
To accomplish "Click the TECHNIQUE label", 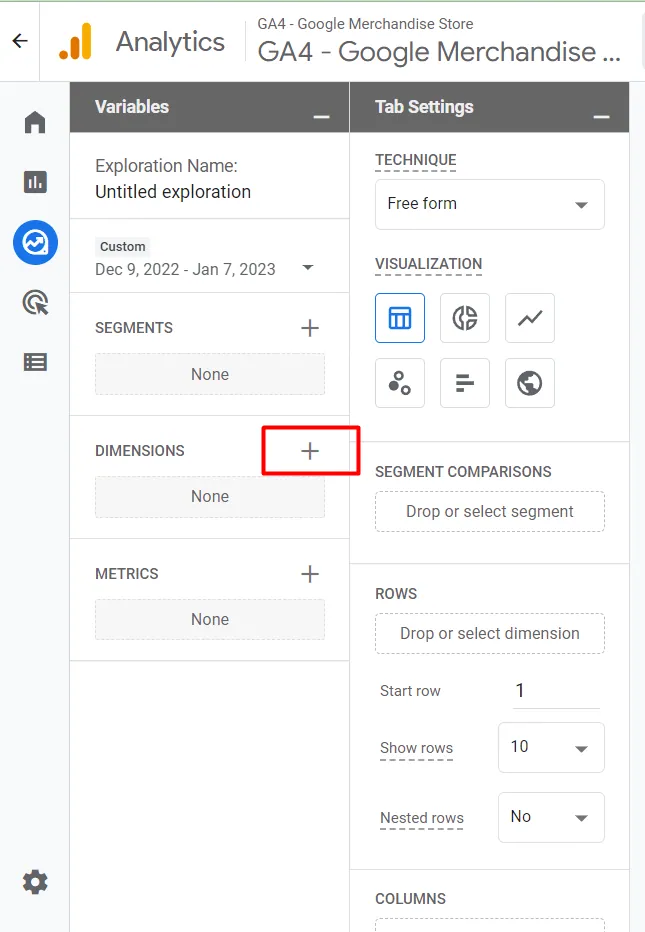I will pyautogui.click(x=416, y=160).
